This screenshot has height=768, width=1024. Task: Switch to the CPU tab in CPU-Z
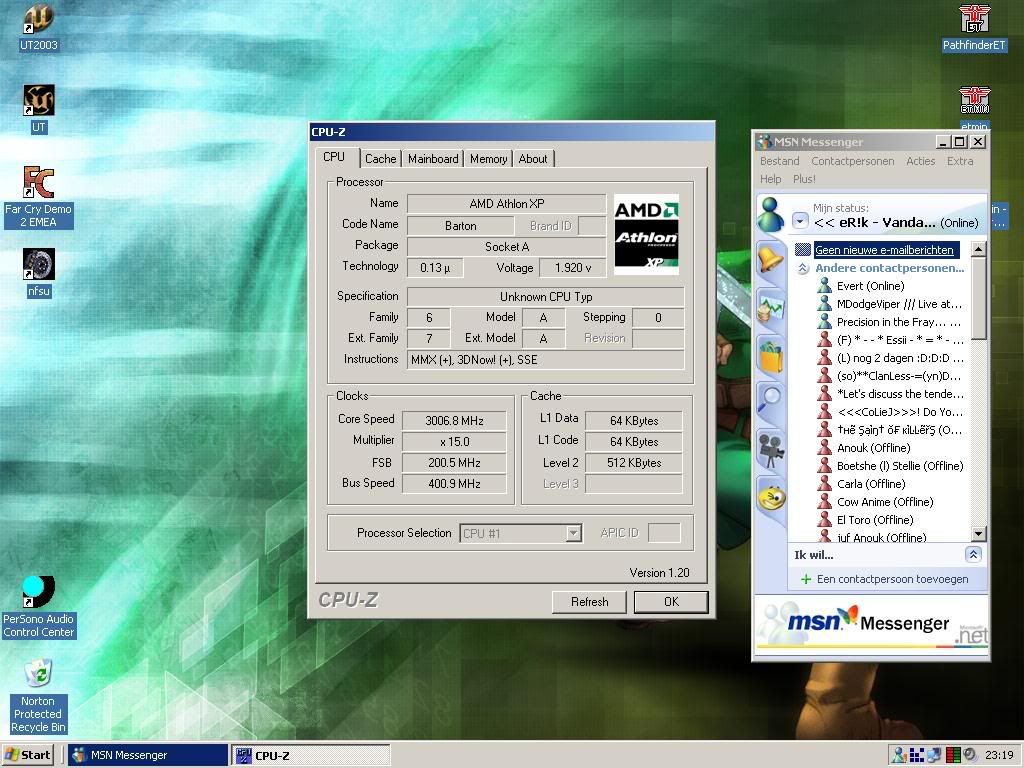coord(334,157)
